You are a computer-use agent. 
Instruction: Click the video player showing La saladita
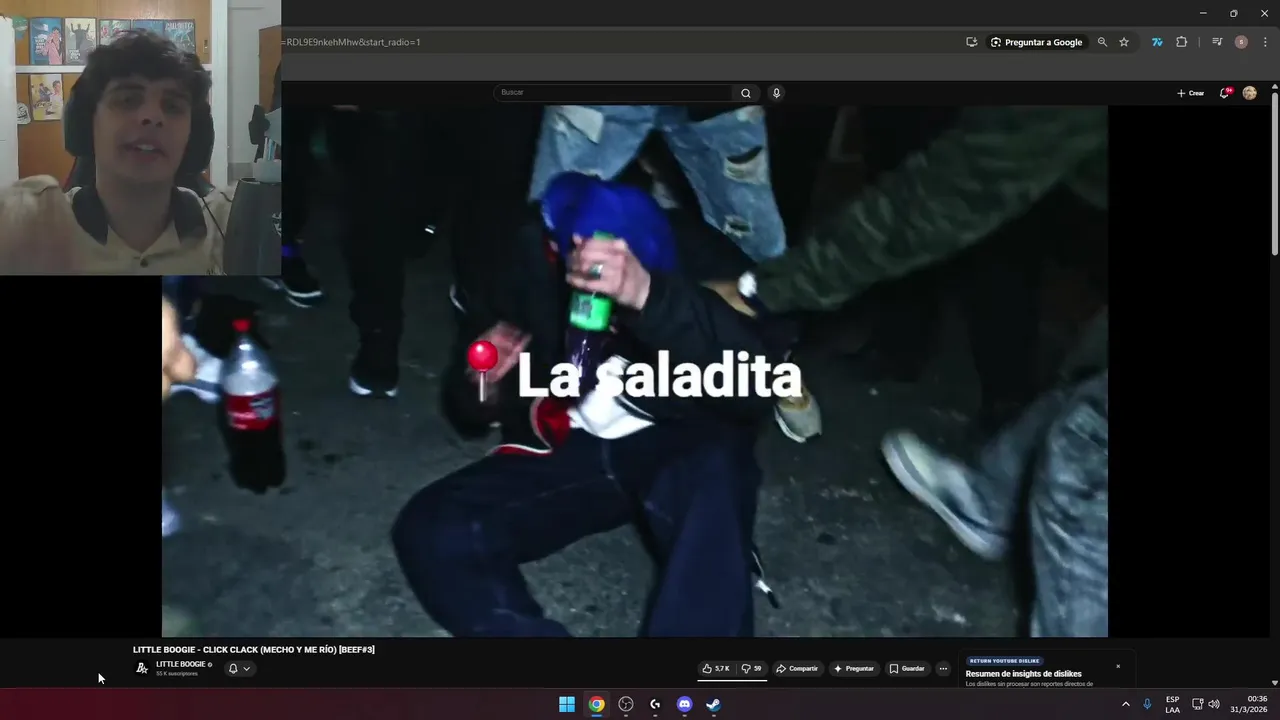click(x=634, y=371)
